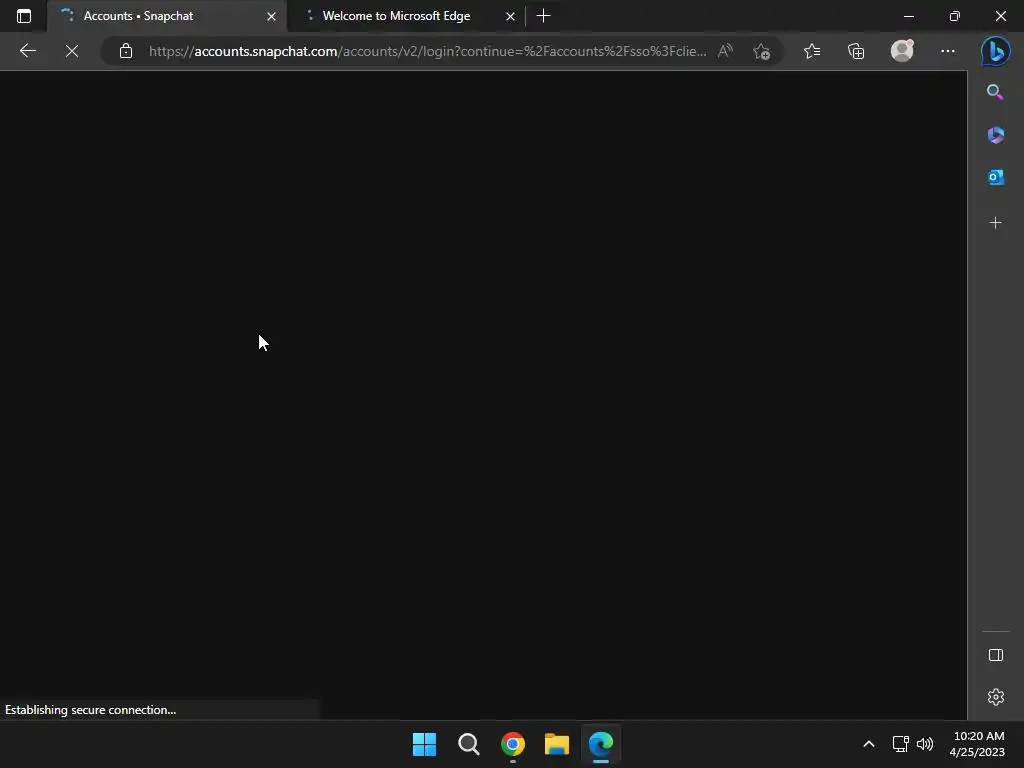Open sidebar settings gear
1024x768 pixels.
pos(996,697)
